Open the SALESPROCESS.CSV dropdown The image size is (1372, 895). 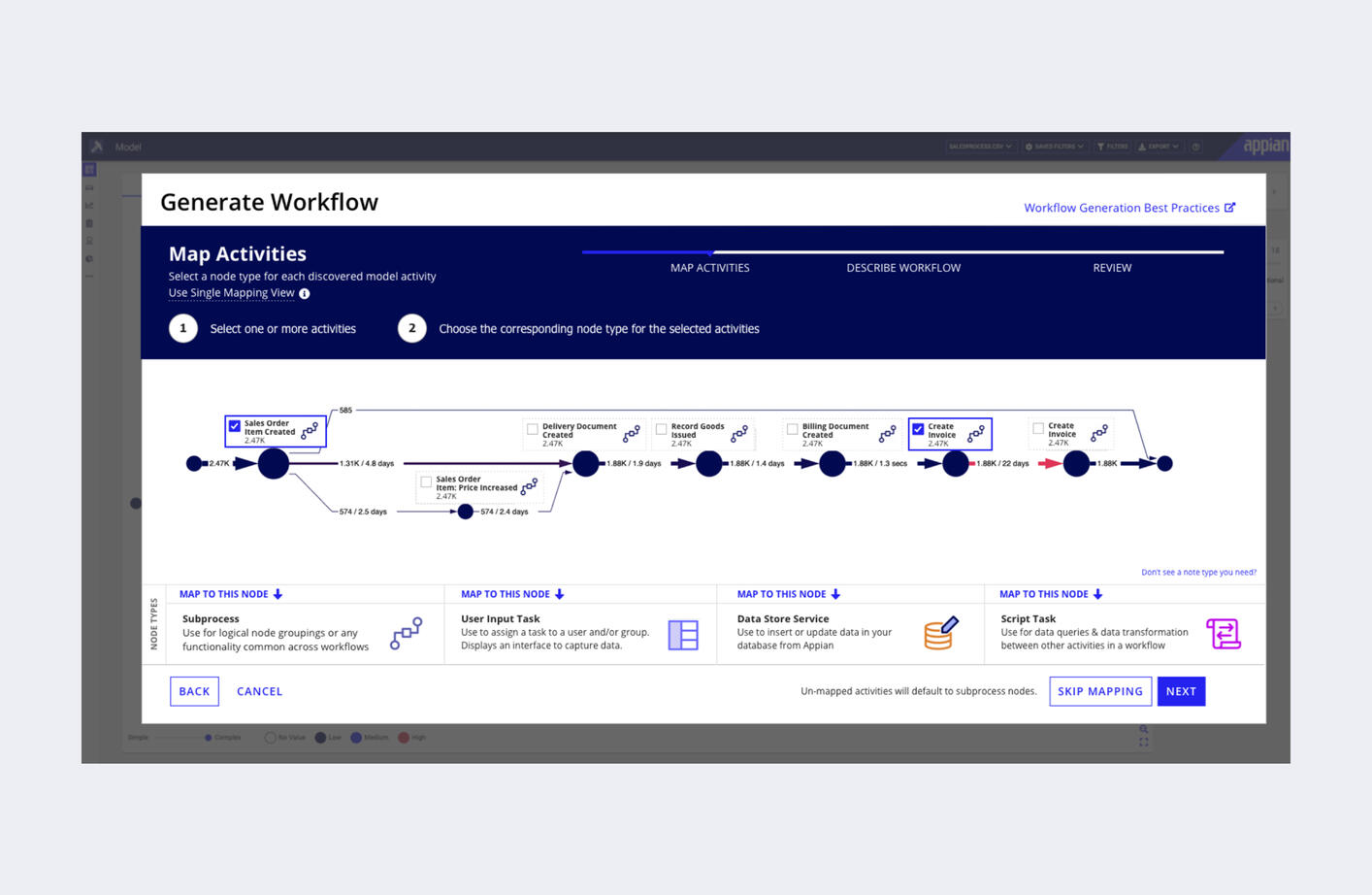pyautogui.click(x=980, y=147)
